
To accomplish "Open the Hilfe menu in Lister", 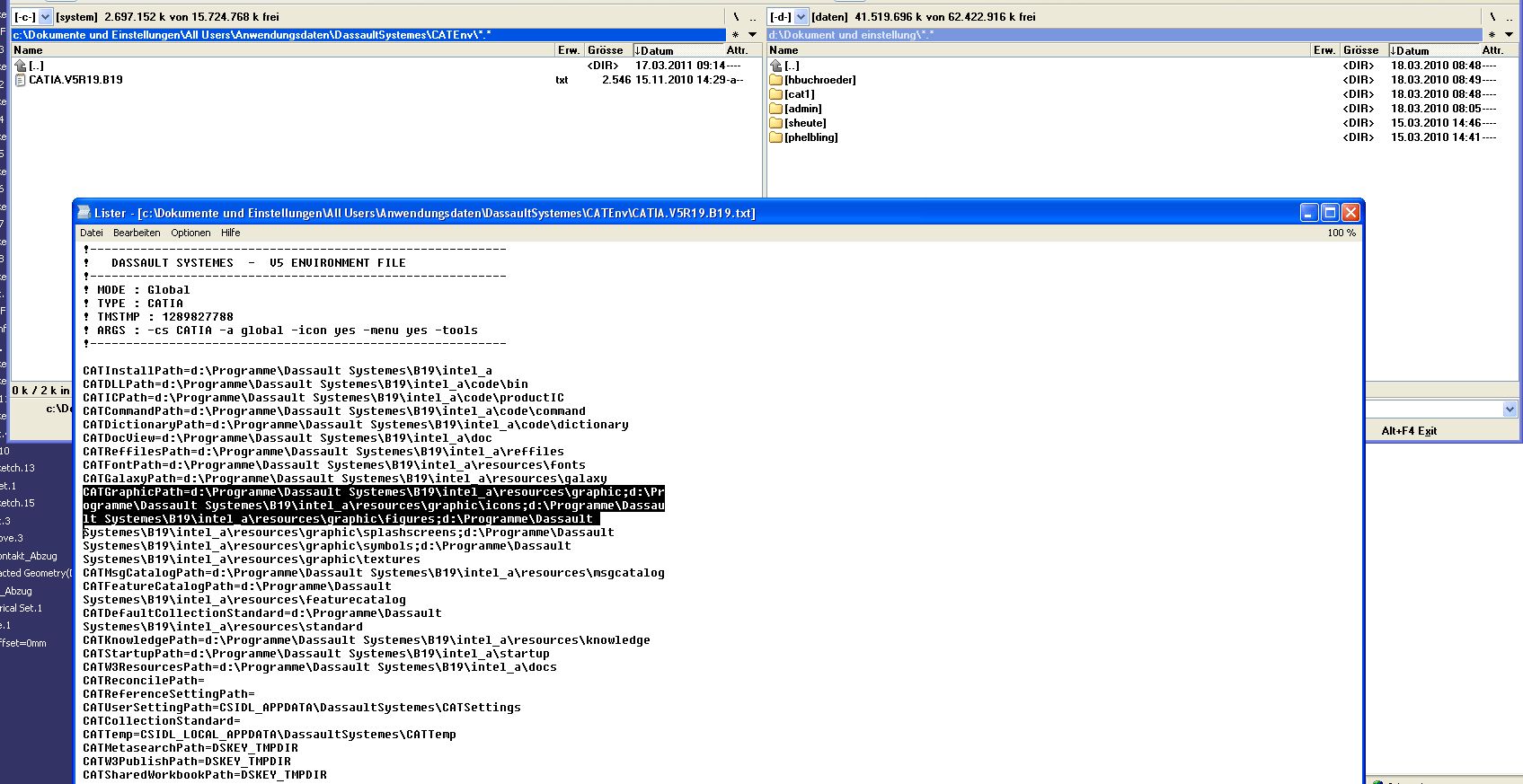I will coord(231,233).
